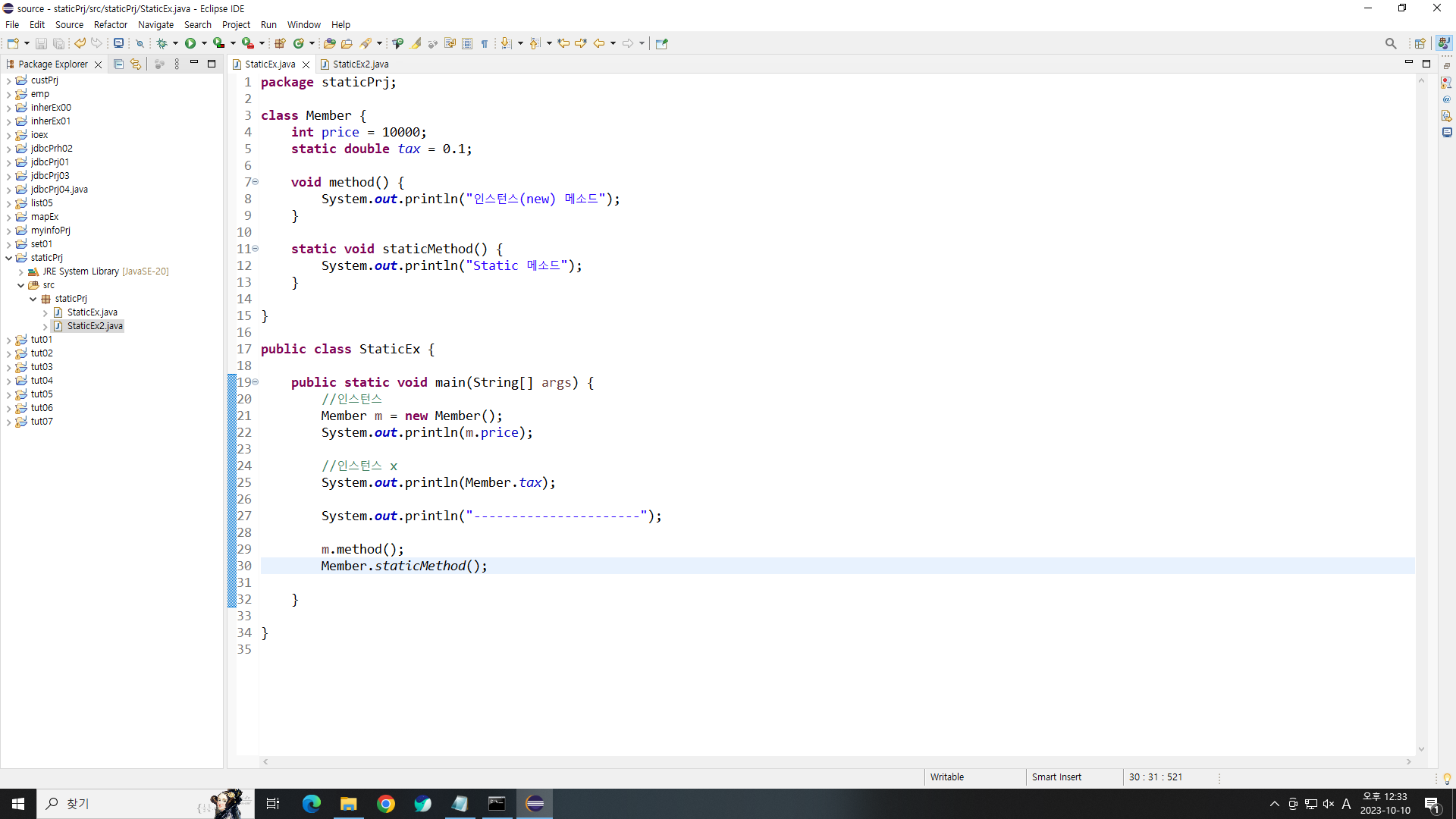The height and width of the screenshot is (819, 1456).
Task: Toggle Show Whitespace Characters pilcrow button
Action: click(485, 43)
